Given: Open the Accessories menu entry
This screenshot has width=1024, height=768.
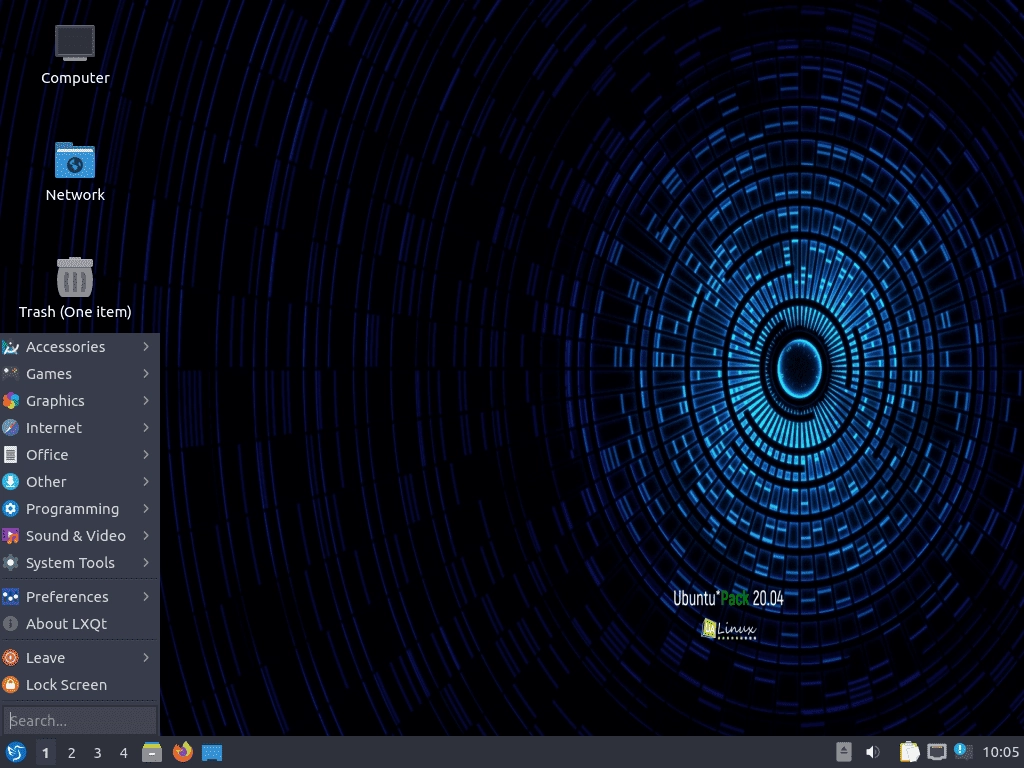Looking at the screenshot, I should [x=80, y=347].
